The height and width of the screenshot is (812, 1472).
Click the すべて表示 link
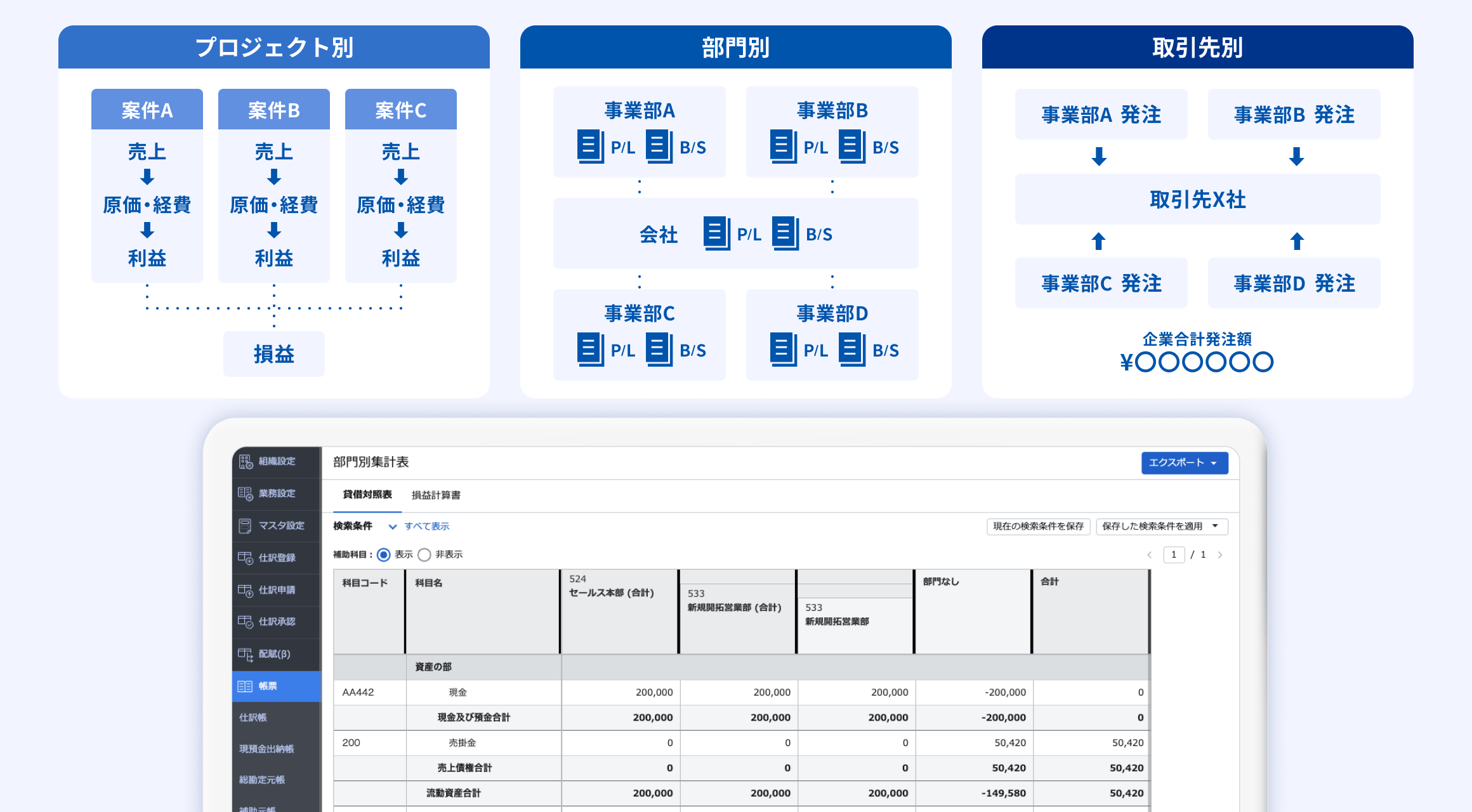point(426,526)
